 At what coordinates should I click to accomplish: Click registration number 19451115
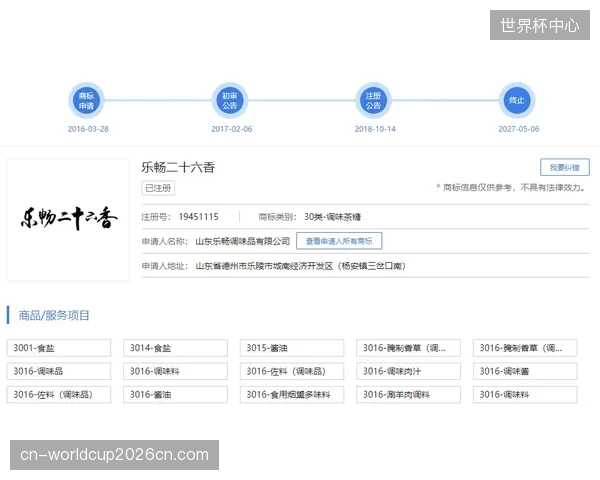(198, 217)
